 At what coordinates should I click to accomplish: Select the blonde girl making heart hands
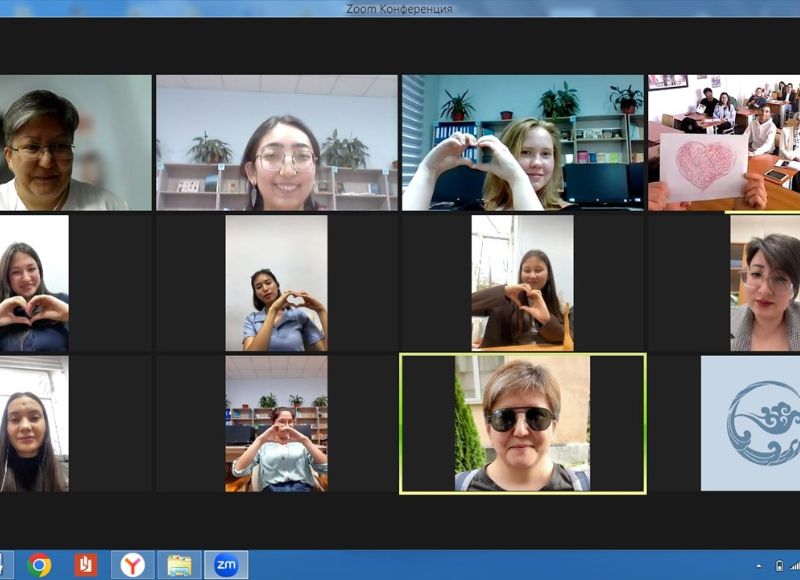522,142
